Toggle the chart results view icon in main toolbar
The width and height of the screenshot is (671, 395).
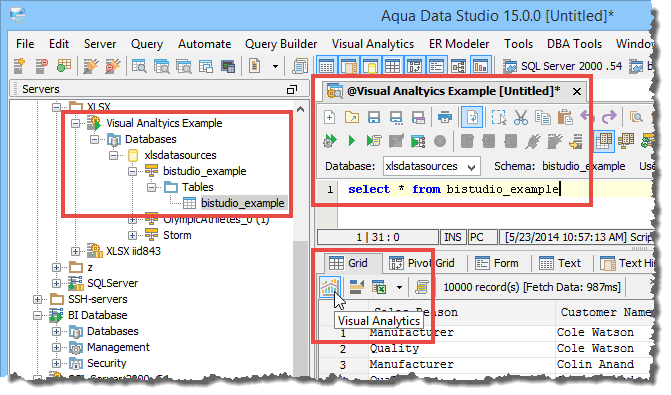click(x=480, y=66)
